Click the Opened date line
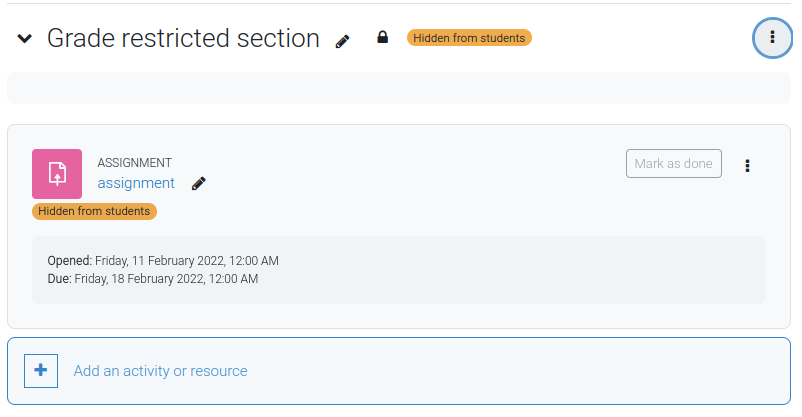Image resolution: width=802 pixels, height=417 pixels. coord(163,261)
